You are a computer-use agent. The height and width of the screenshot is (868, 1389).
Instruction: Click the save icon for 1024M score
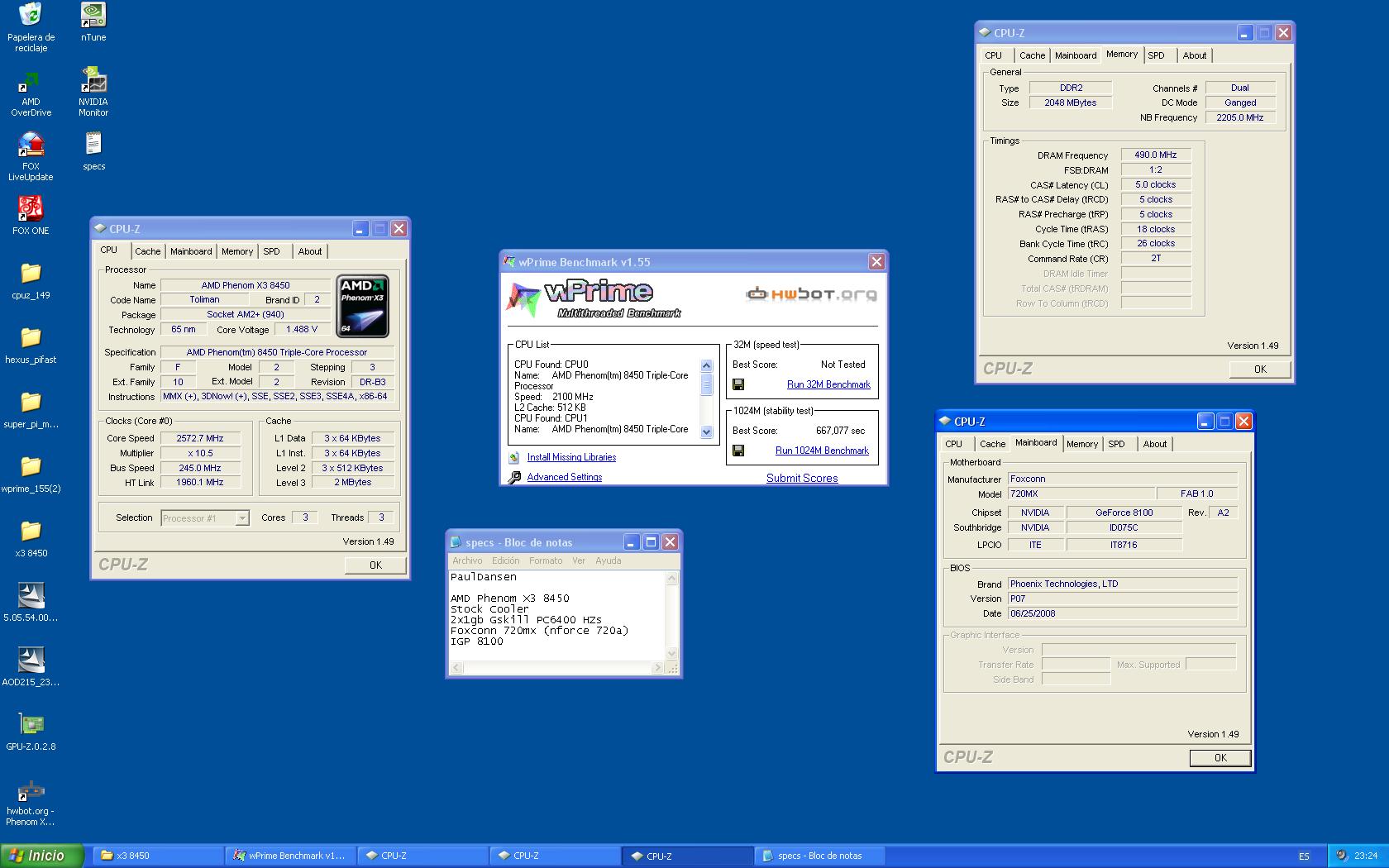pyautogui.click(x=738, y=451)
